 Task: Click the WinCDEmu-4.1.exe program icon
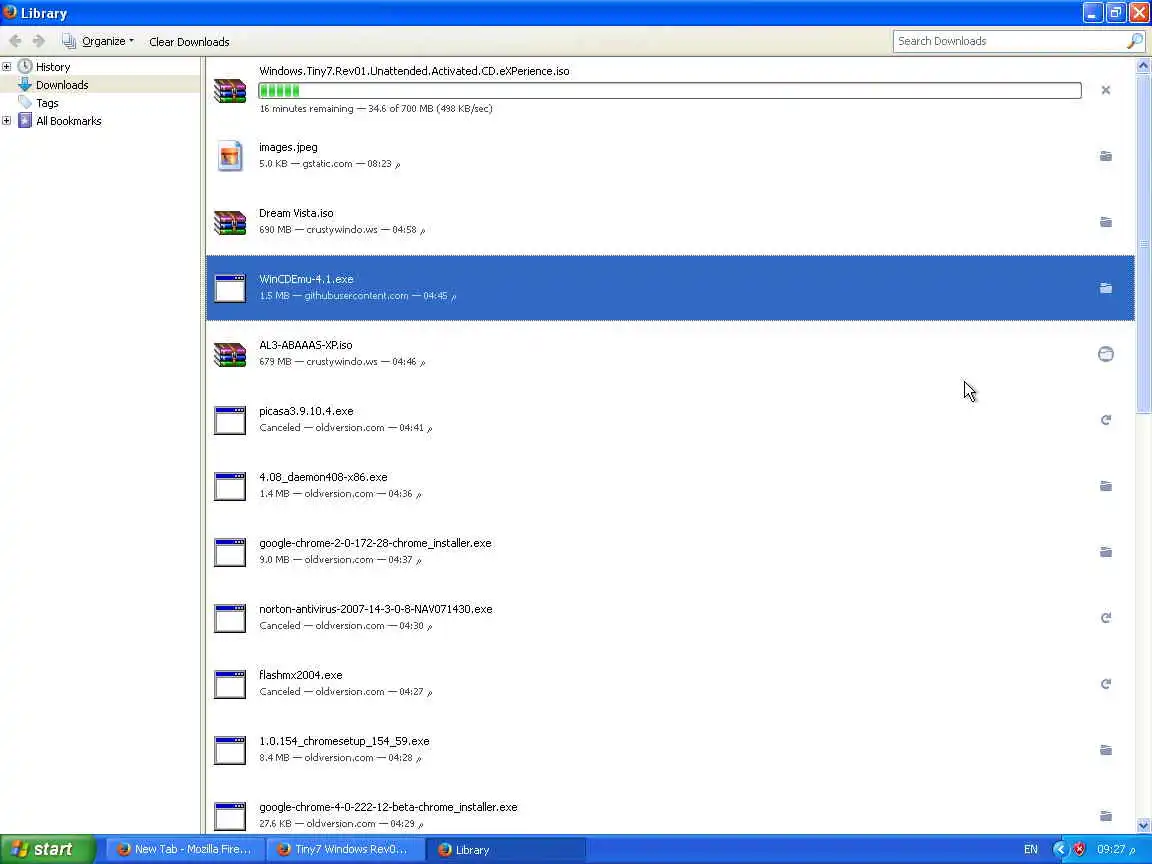click(230, 288)
